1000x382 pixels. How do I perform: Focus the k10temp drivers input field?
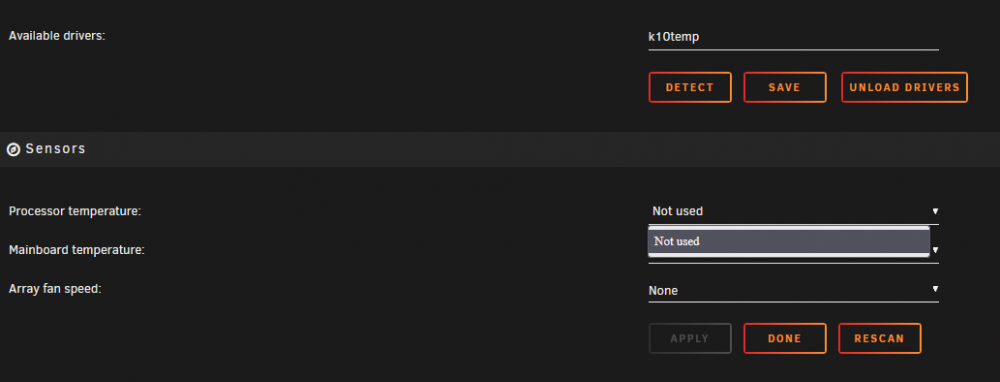coord(793,37)
